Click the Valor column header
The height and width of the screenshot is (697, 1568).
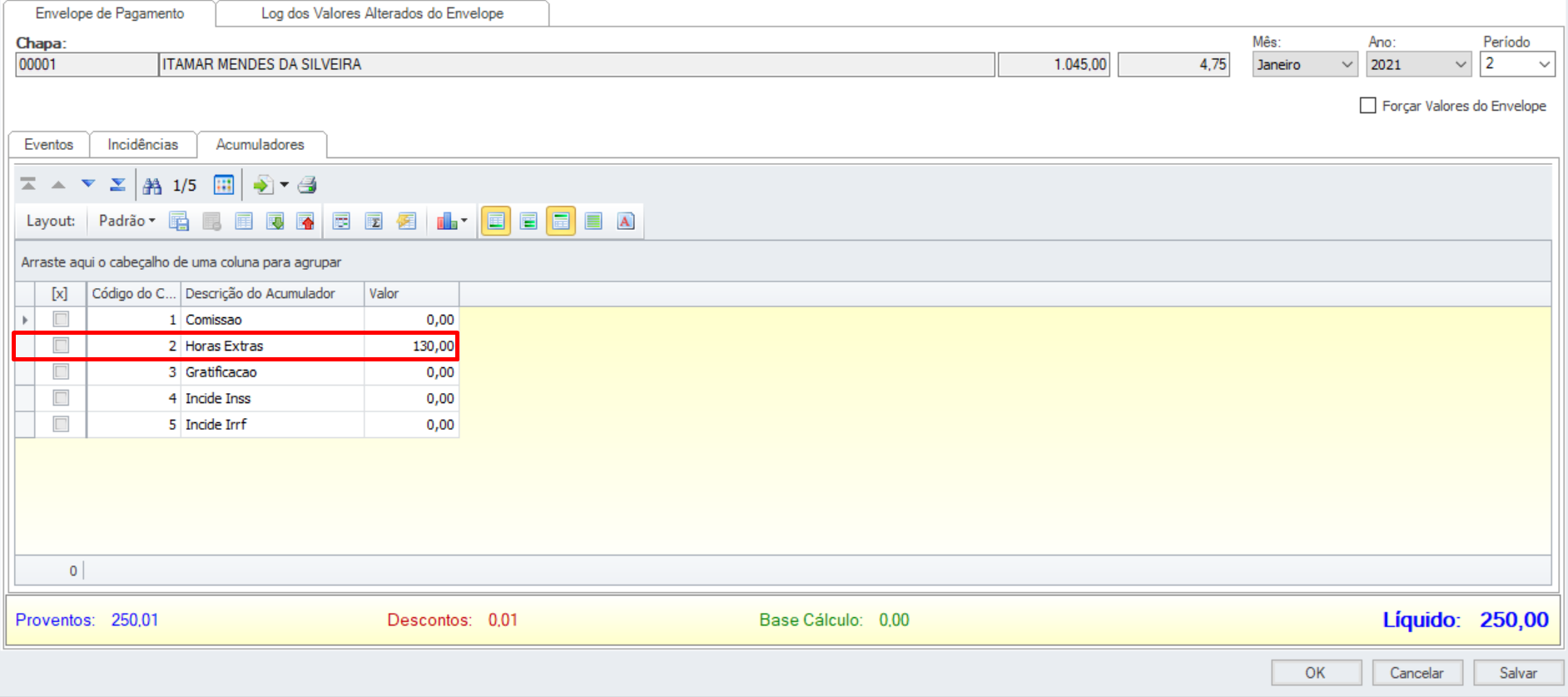coord(410,294)
